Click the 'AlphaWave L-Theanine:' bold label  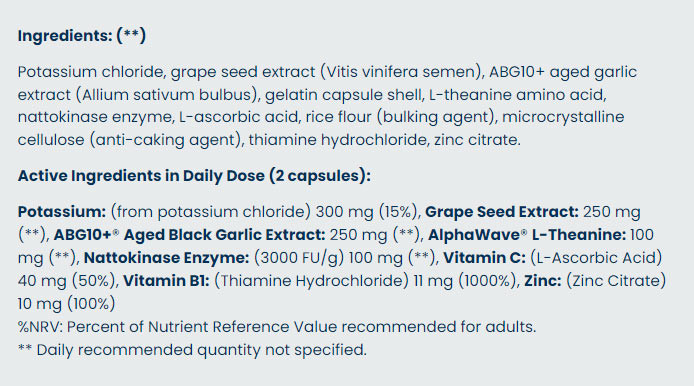coord(527,235)
